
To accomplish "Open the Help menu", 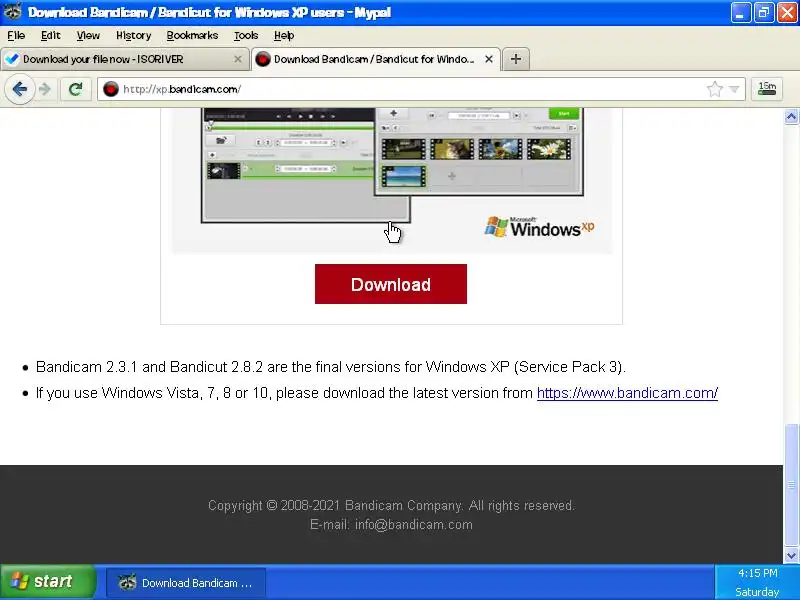I will point(284,35).
